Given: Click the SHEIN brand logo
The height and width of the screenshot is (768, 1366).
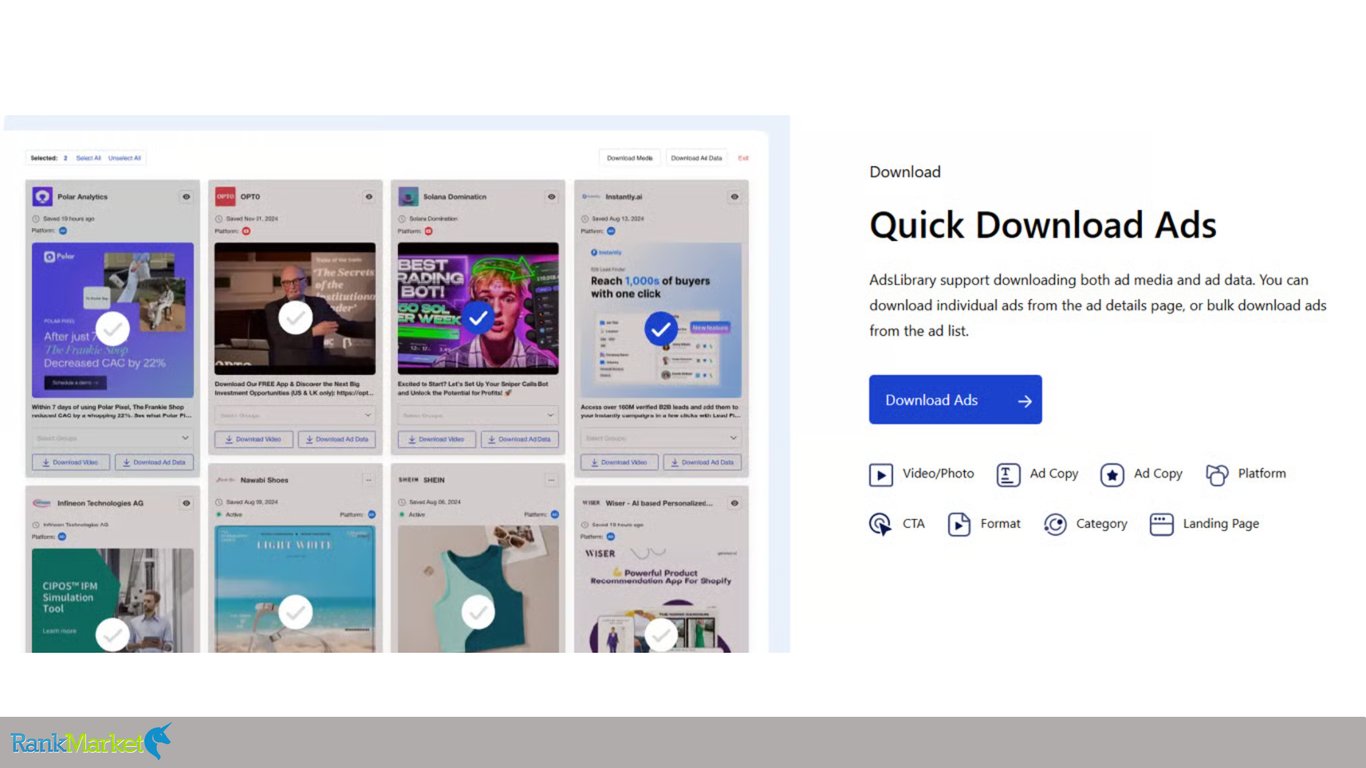Looking at the screenshot, I should point(408,480).
